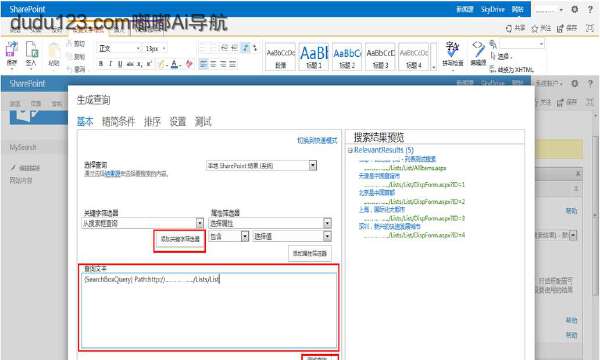Click inside the Query text box
600x360 pixels.
(x=209, y=310)
